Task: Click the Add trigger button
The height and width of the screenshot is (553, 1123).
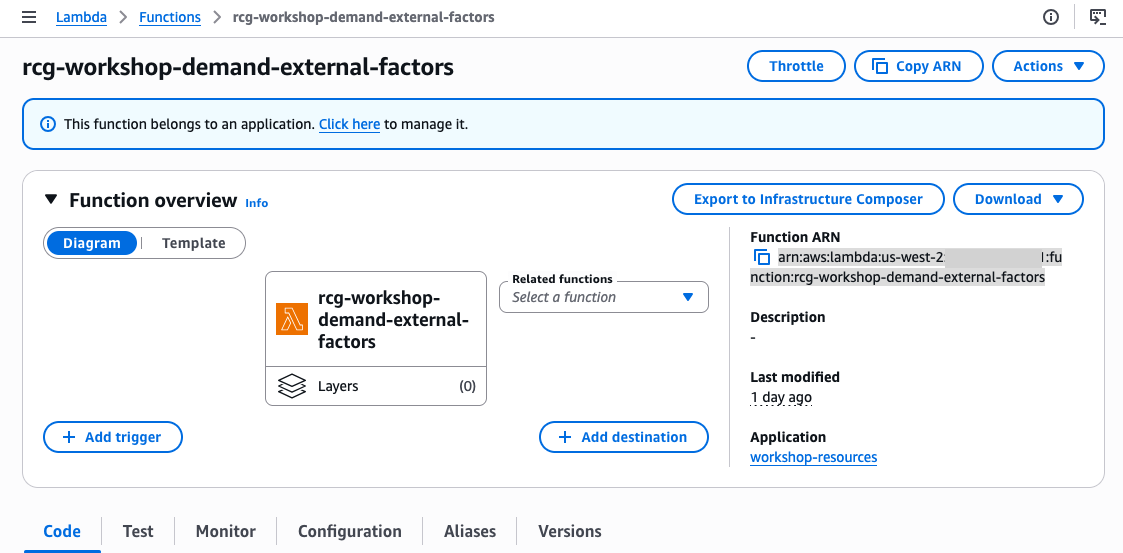Action: (113, 437)
